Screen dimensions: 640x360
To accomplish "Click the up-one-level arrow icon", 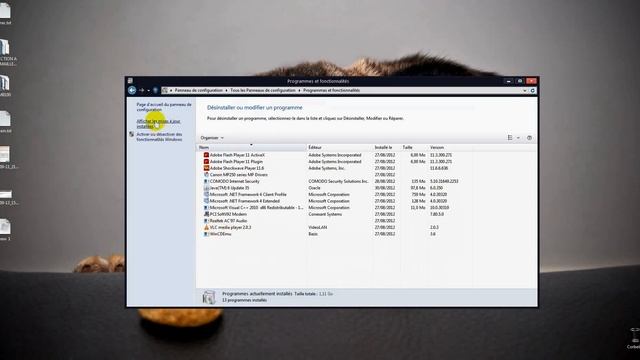I will click(156, 90).
